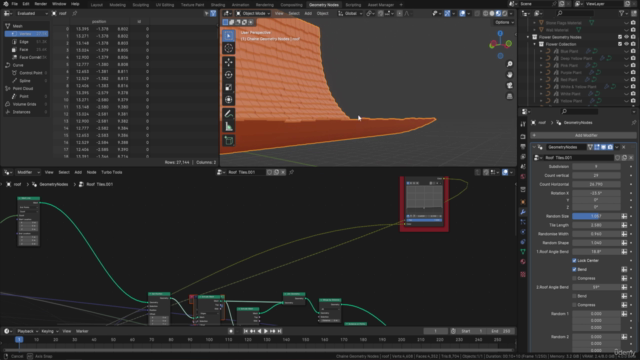
Task: Pick the Annotate tool
Action: tap(229, 114)
